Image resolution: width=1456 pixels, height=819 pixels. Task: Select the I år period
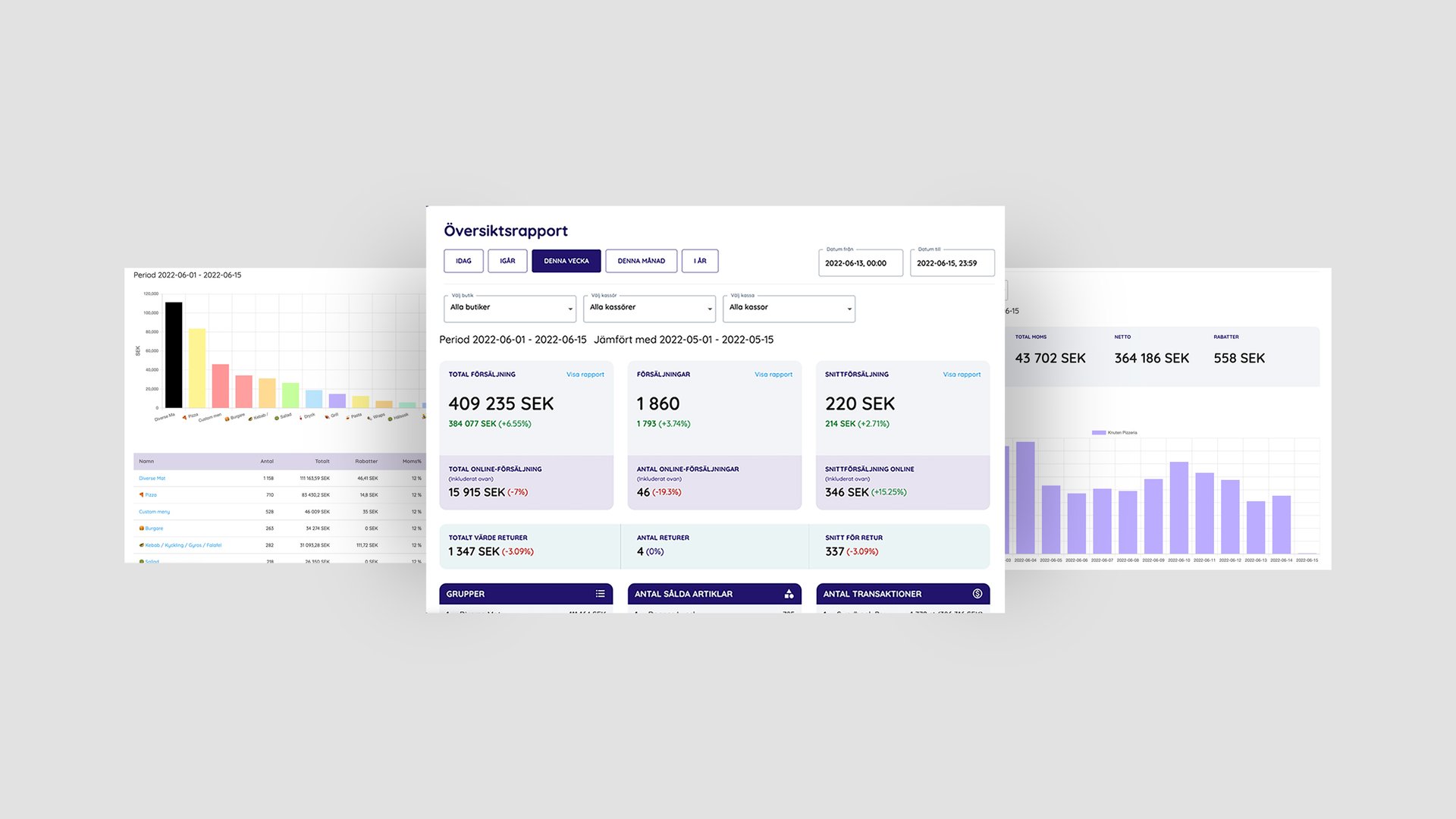point(700,261)
